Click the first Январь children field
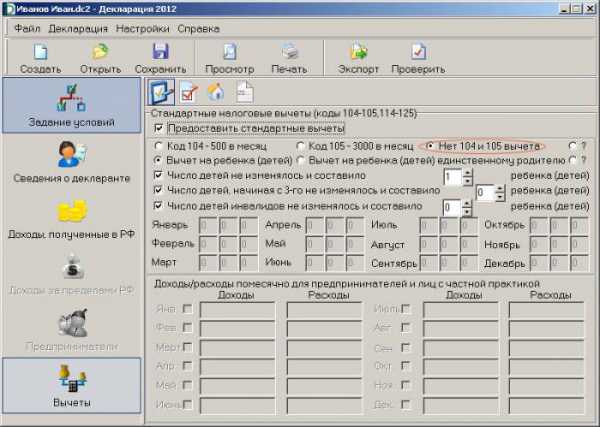 click(208, 225)
